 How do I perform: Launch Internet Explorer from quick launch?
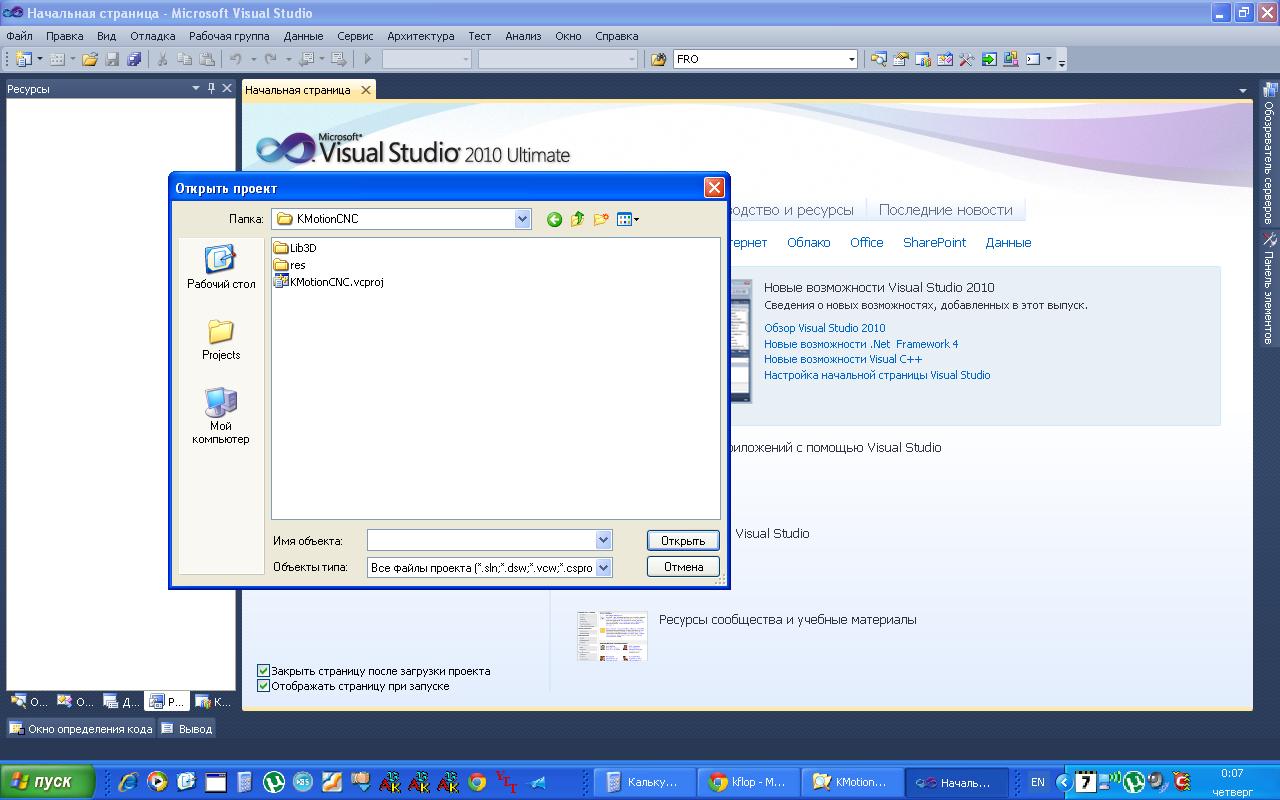click(x=128, y=782)
